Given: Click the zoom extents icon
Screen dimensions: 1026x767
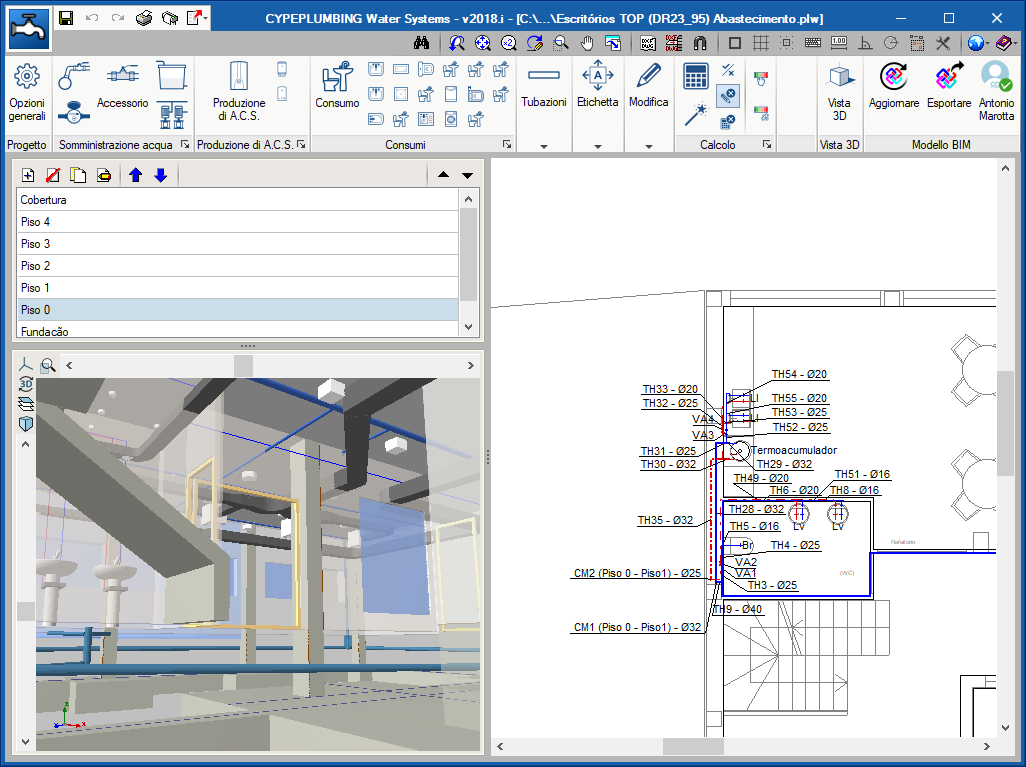Looking at the screenshot, I should (x=482, y=43).
